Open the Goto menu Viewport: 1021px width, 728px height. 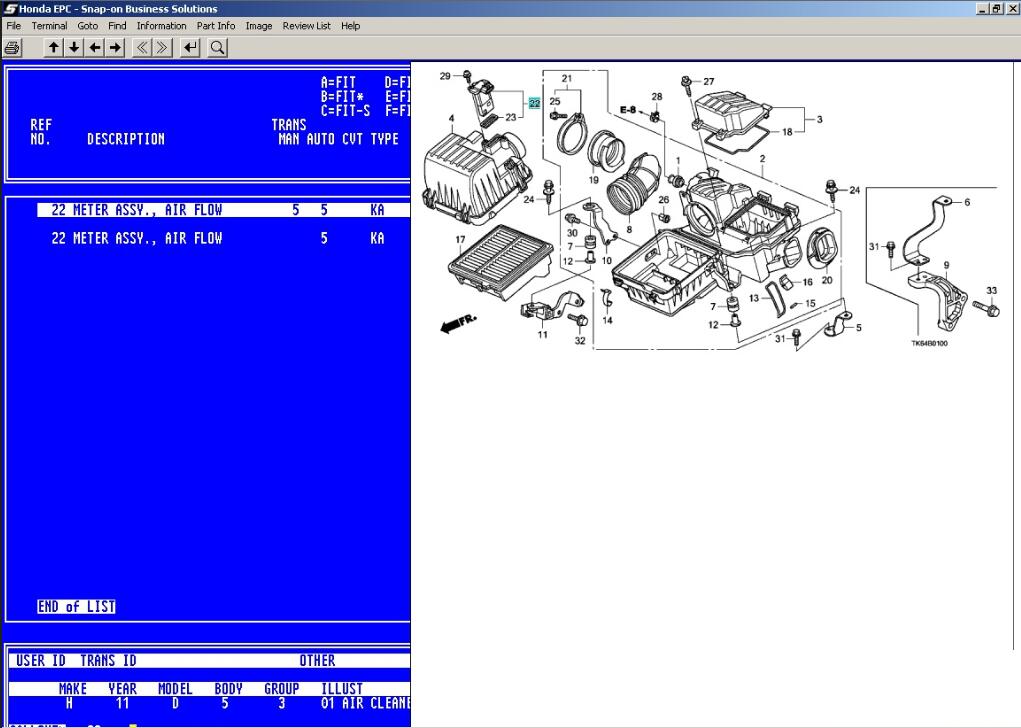[88, 26]
